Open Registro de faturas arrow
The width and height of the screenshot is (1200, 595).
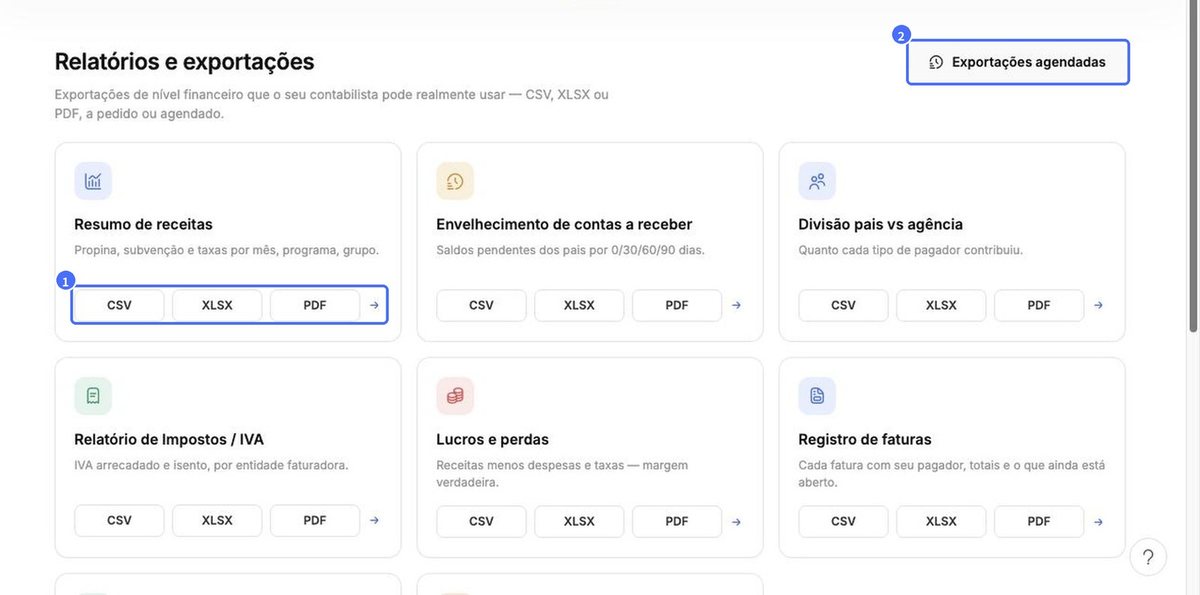(1098, 521)
